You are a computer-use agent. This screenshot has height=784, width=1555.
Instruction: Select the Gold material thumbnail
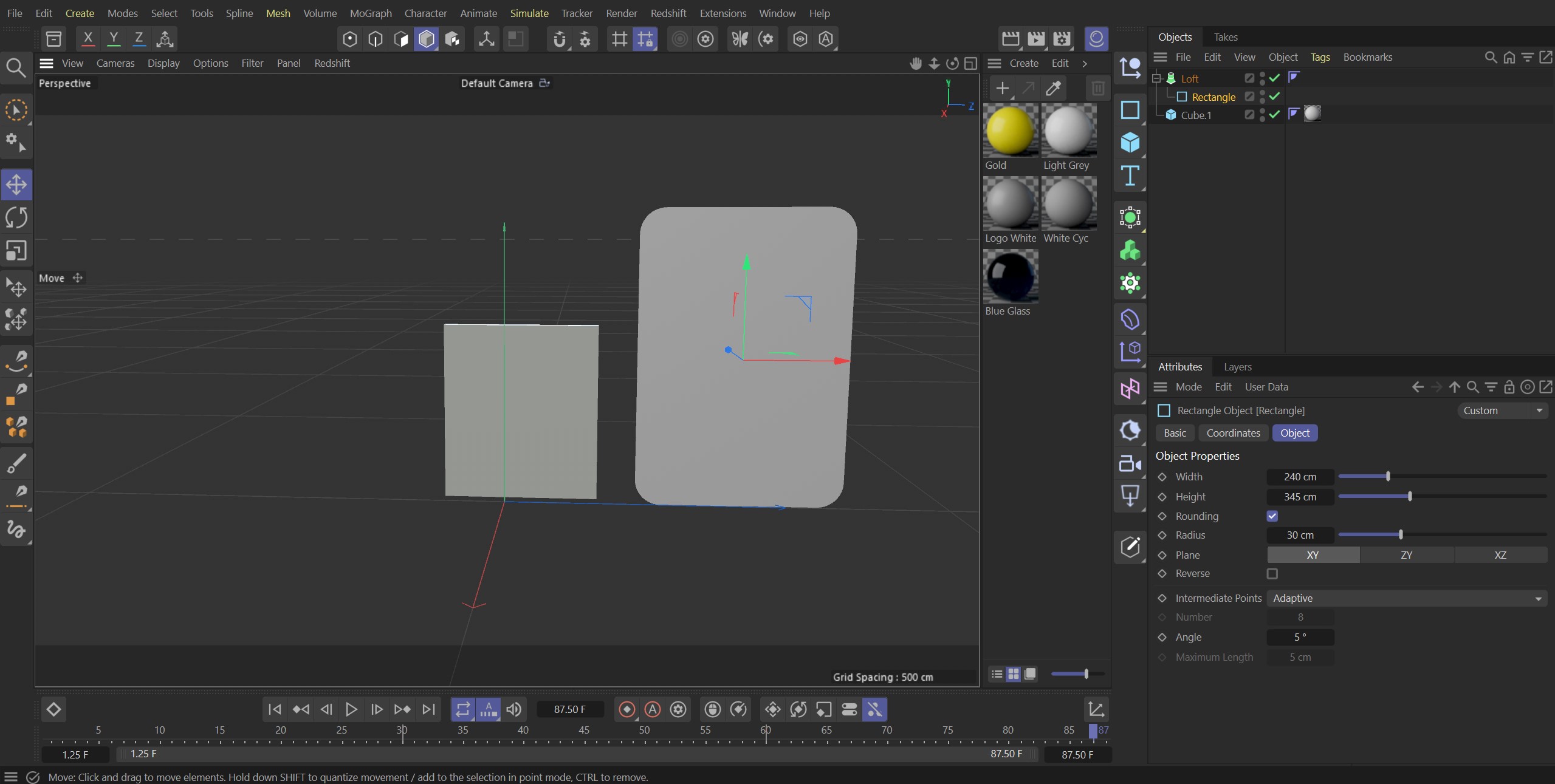(x=1010, y=131)
